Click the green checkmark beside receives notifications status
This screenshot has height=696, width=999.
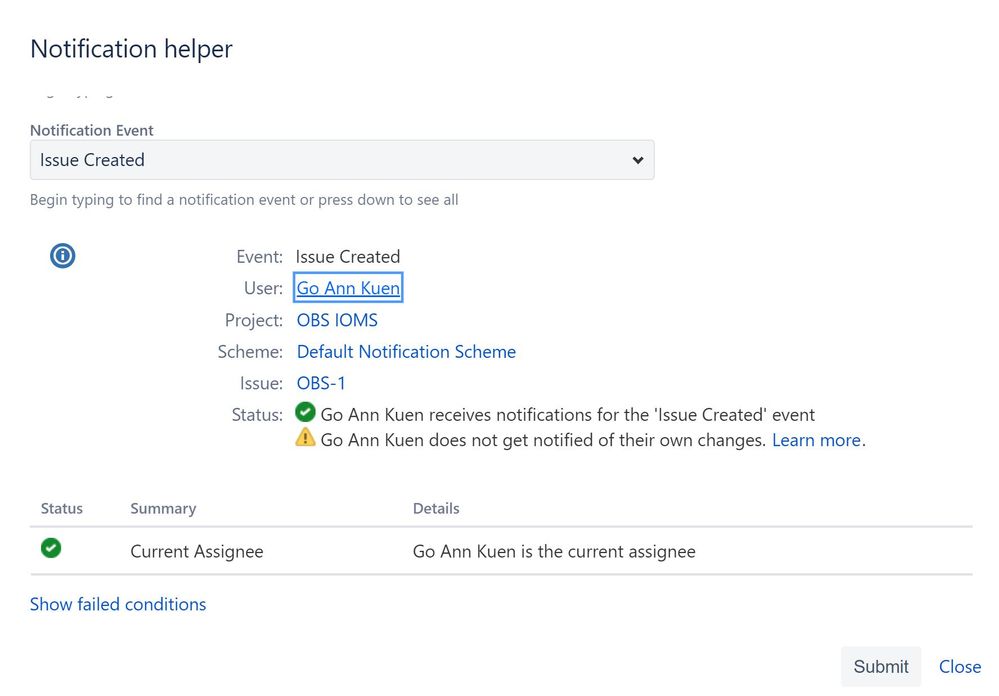(x=306, y=412)
